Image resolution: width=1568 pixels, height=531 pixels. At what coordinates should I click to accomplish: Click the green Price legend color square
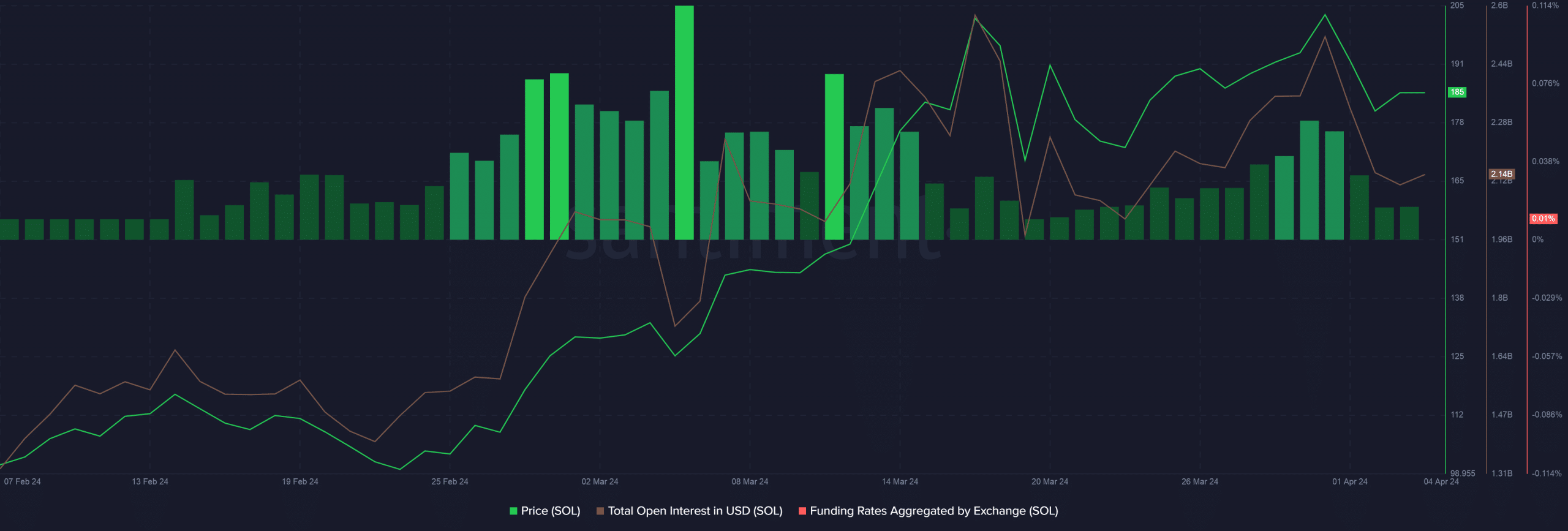(513, 511)
